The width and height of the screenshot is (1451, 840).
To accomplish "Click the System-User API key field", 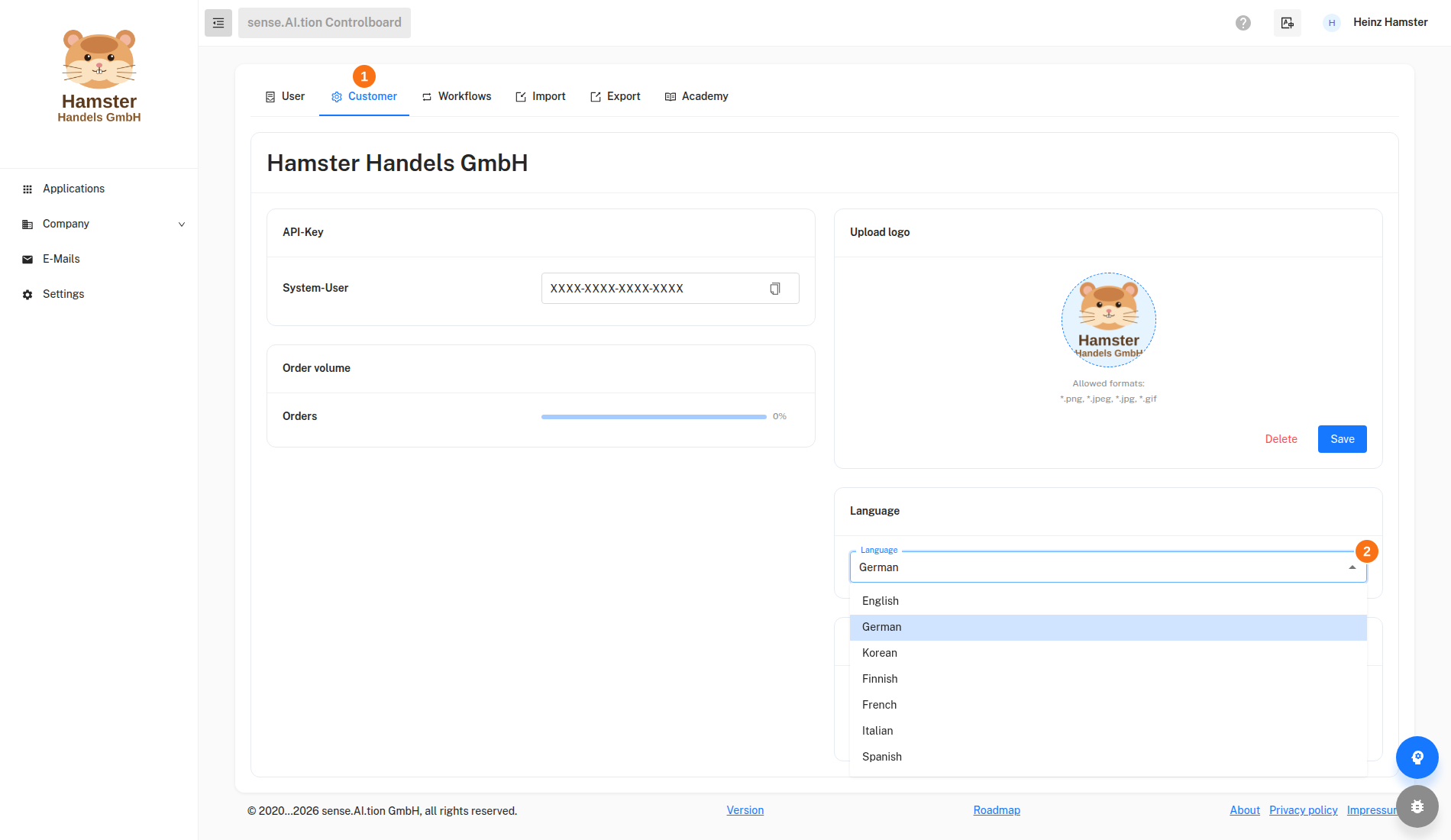I will (671, 289).
